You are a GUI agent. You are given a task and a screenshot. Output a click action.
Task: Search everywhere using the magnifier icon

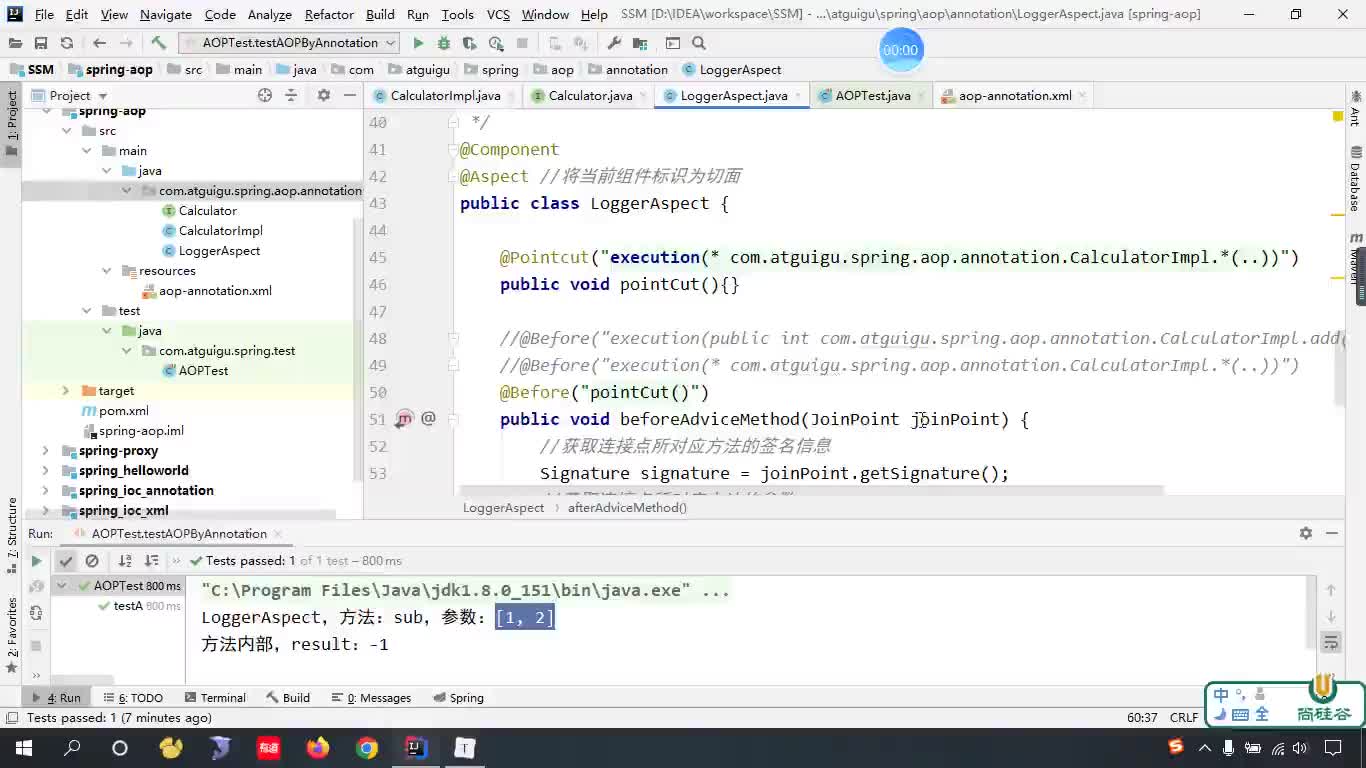tap(699, 43)
